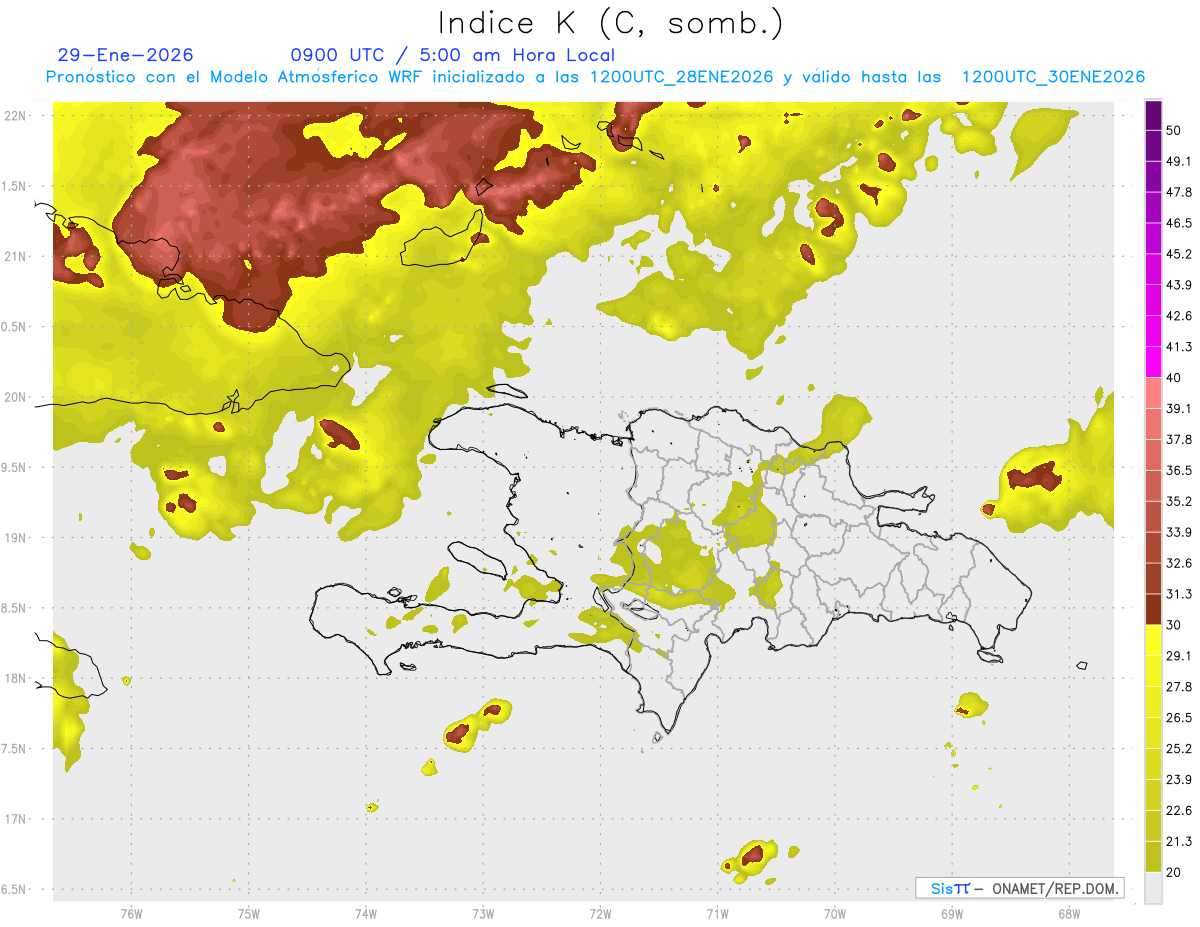Select initialization time "1200UTC_28ENE2026"
The width and height of the screenshot is (1200, 927).
(x=682, y=77)
